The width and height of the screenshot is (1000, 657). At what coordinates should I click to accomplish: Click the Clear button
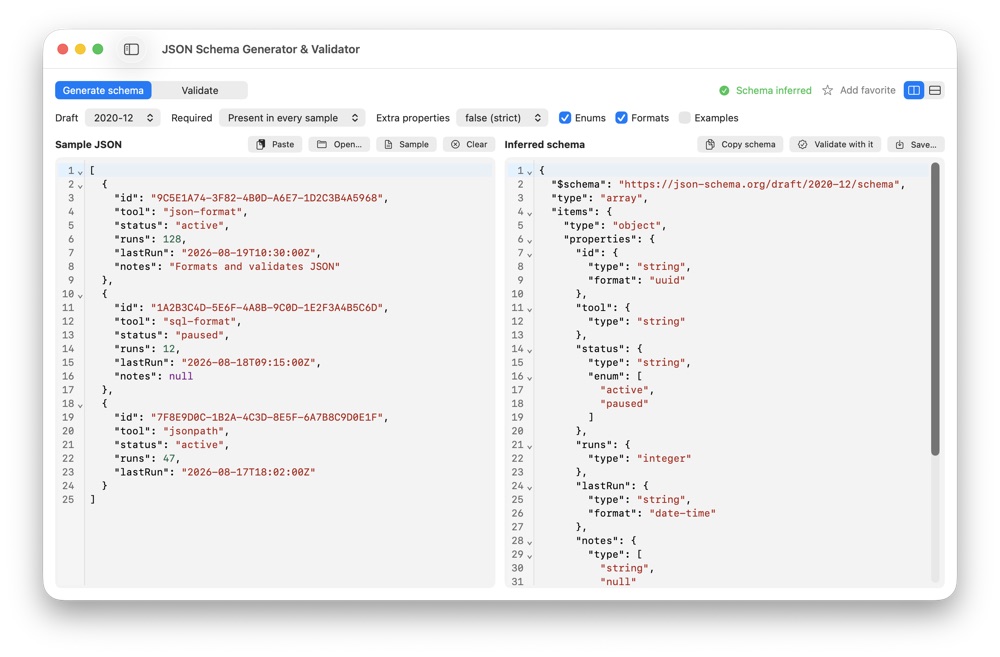[469, 144]
